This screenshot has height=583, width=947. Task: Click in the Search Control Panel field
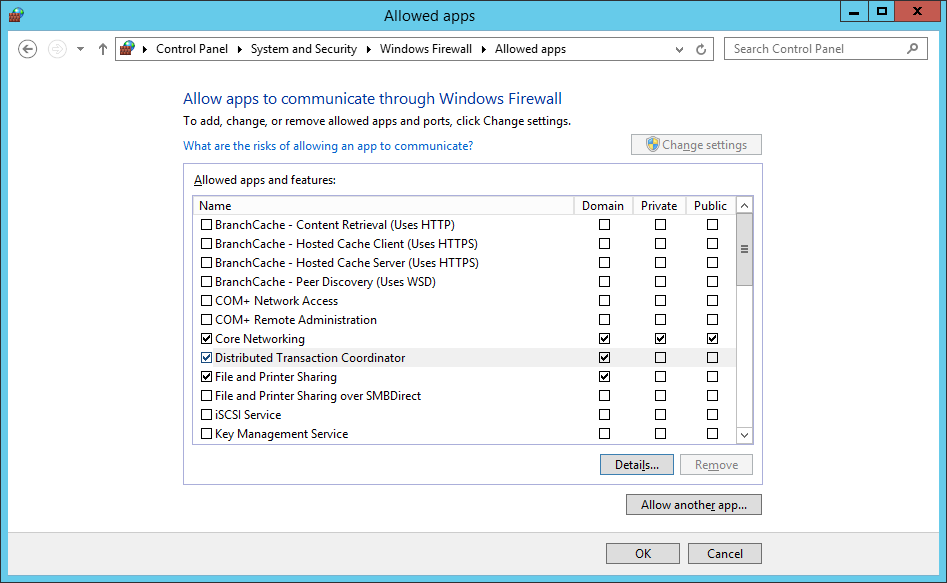tap(815, 48)
